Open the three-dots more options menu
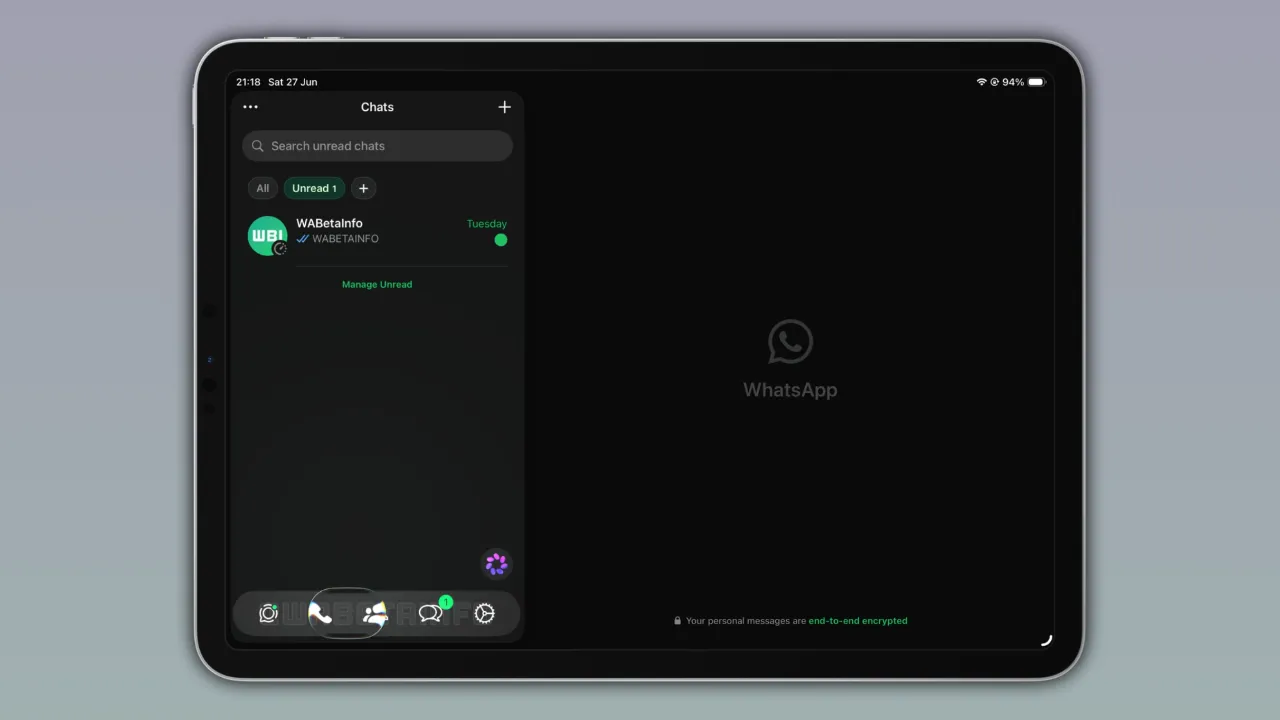This screenshot has height=720, width=1280. [x=251, y=107]
